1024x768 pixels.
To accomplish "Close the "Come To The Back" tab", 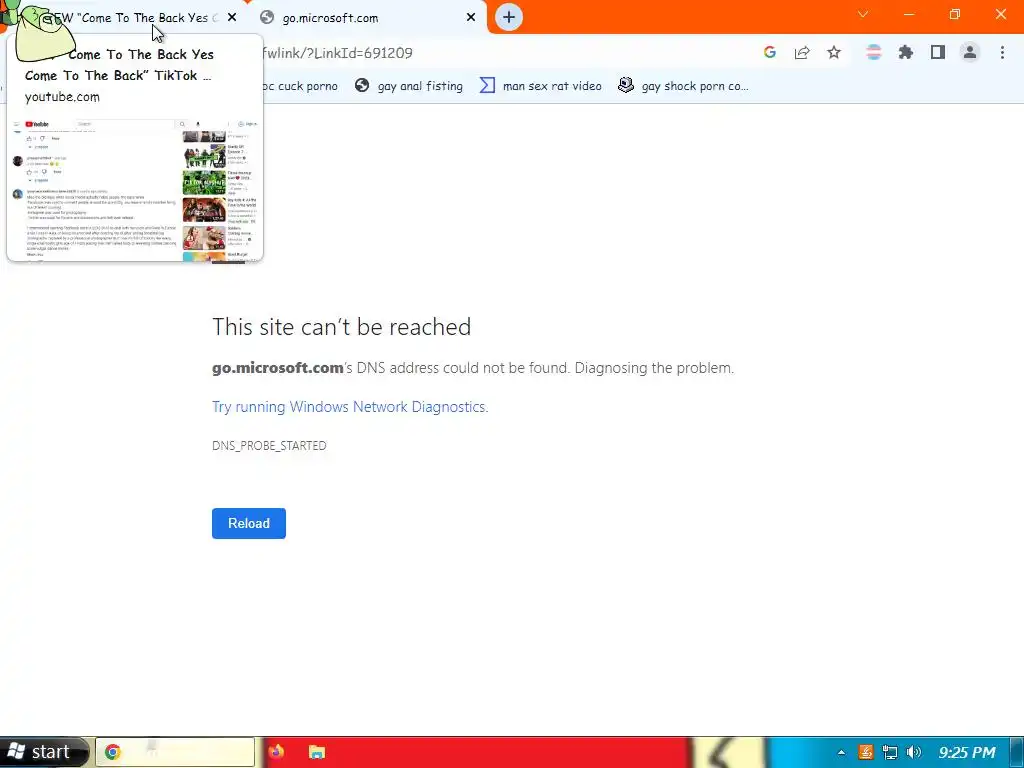I will coord(232,18).
